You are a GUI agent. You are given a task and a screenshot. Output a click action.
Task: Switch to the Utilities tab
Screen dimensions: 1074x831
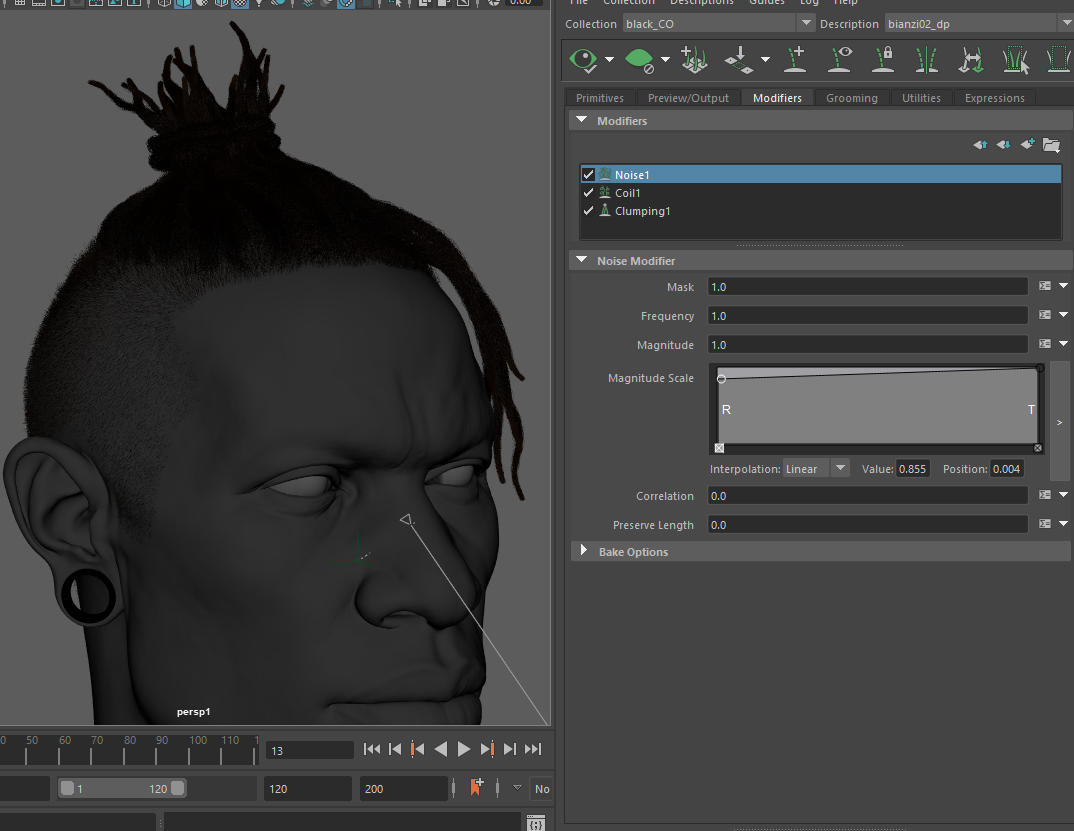(x=921, y=98)
